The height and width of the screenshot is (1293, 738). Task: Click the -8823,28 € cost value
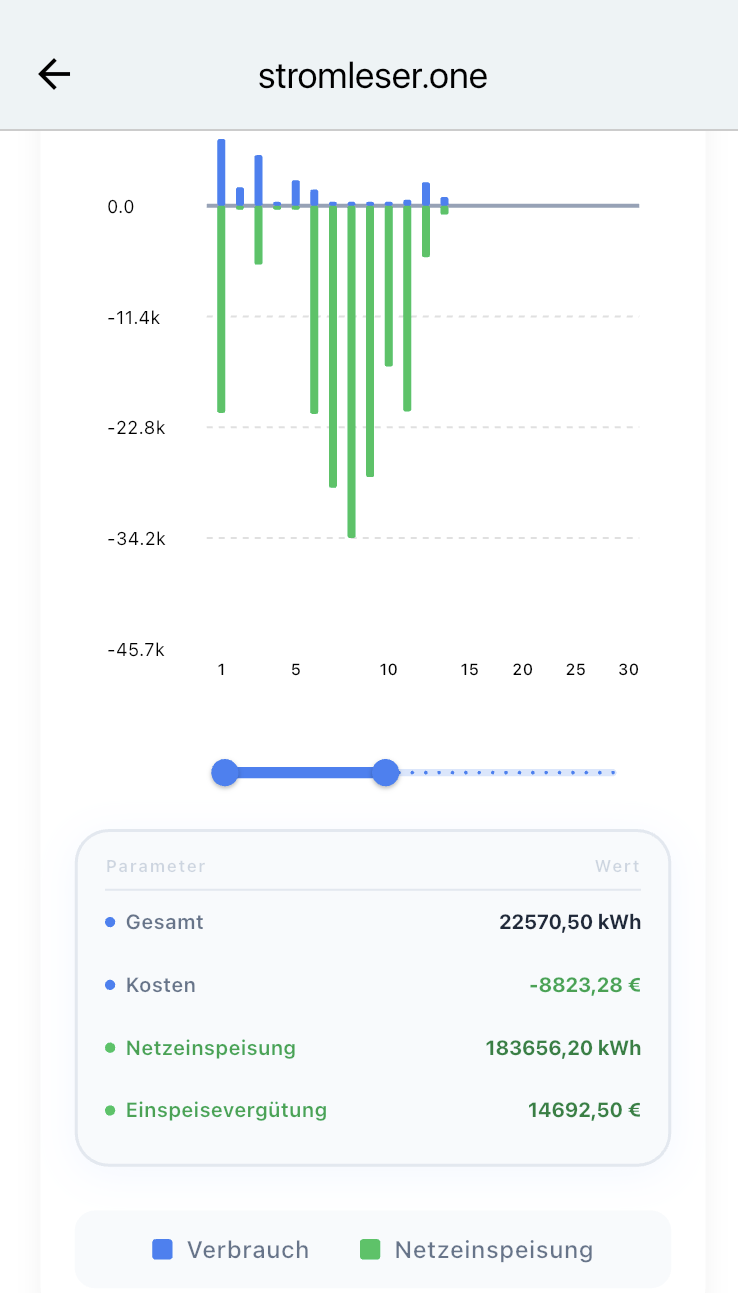point(585,985)
